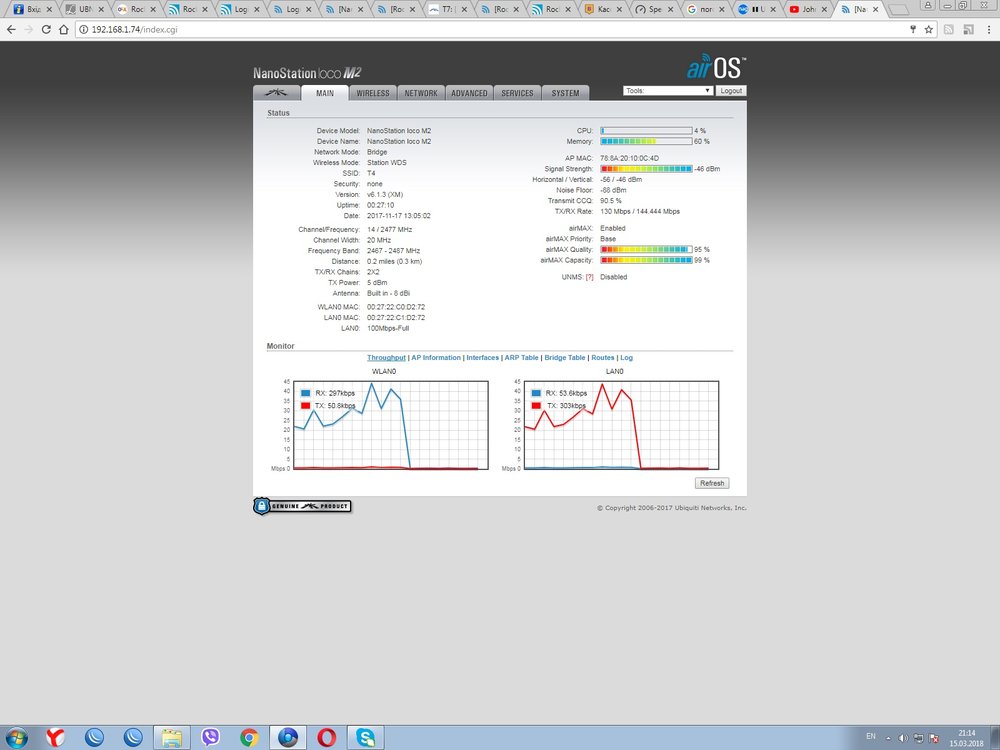This screenshot has height=750, width=1000.
Task: Open the AP Information monitor link
Action: coord(436,357)
